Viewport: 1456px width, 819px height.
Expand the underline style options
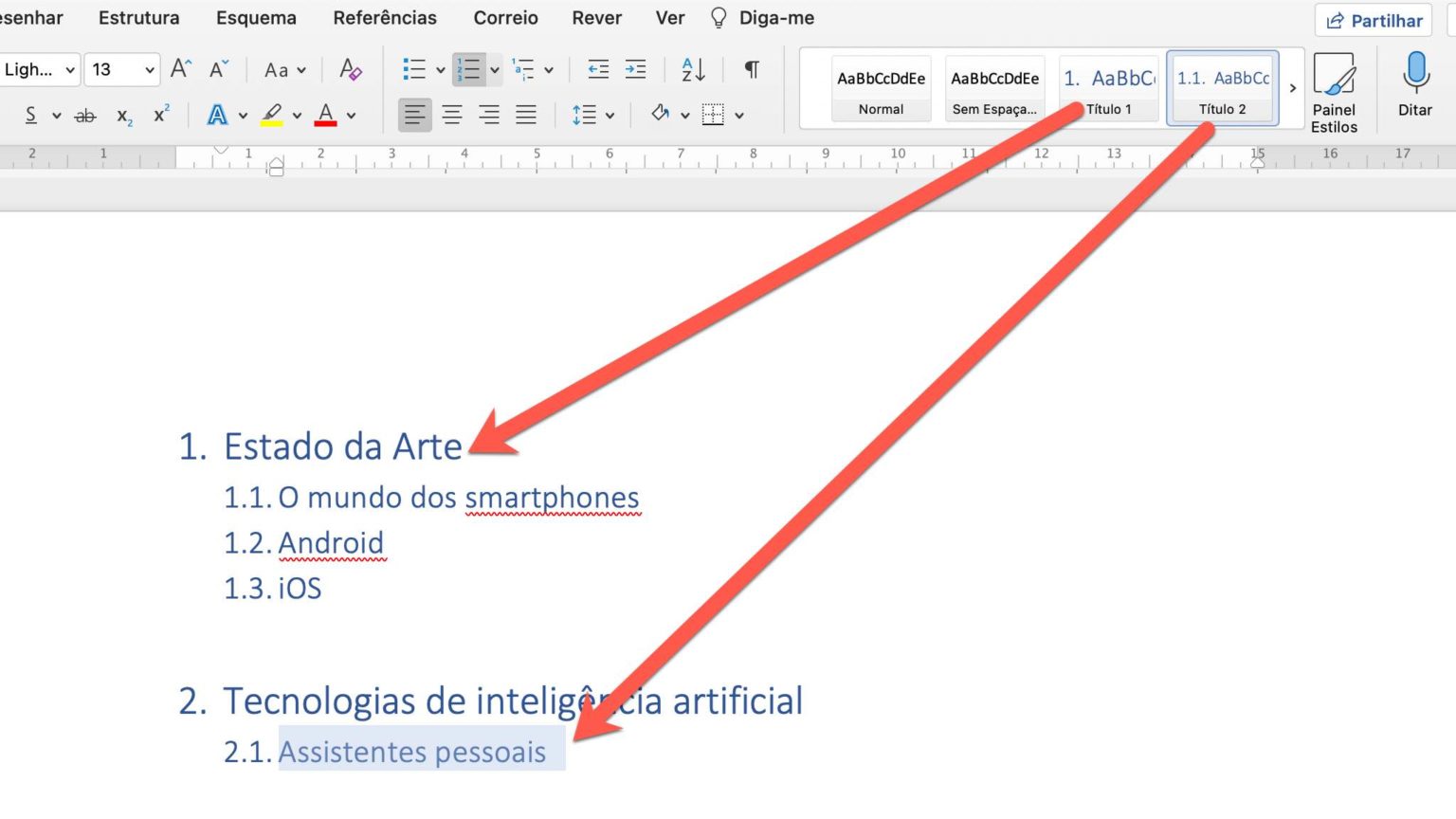coord(56,116)
